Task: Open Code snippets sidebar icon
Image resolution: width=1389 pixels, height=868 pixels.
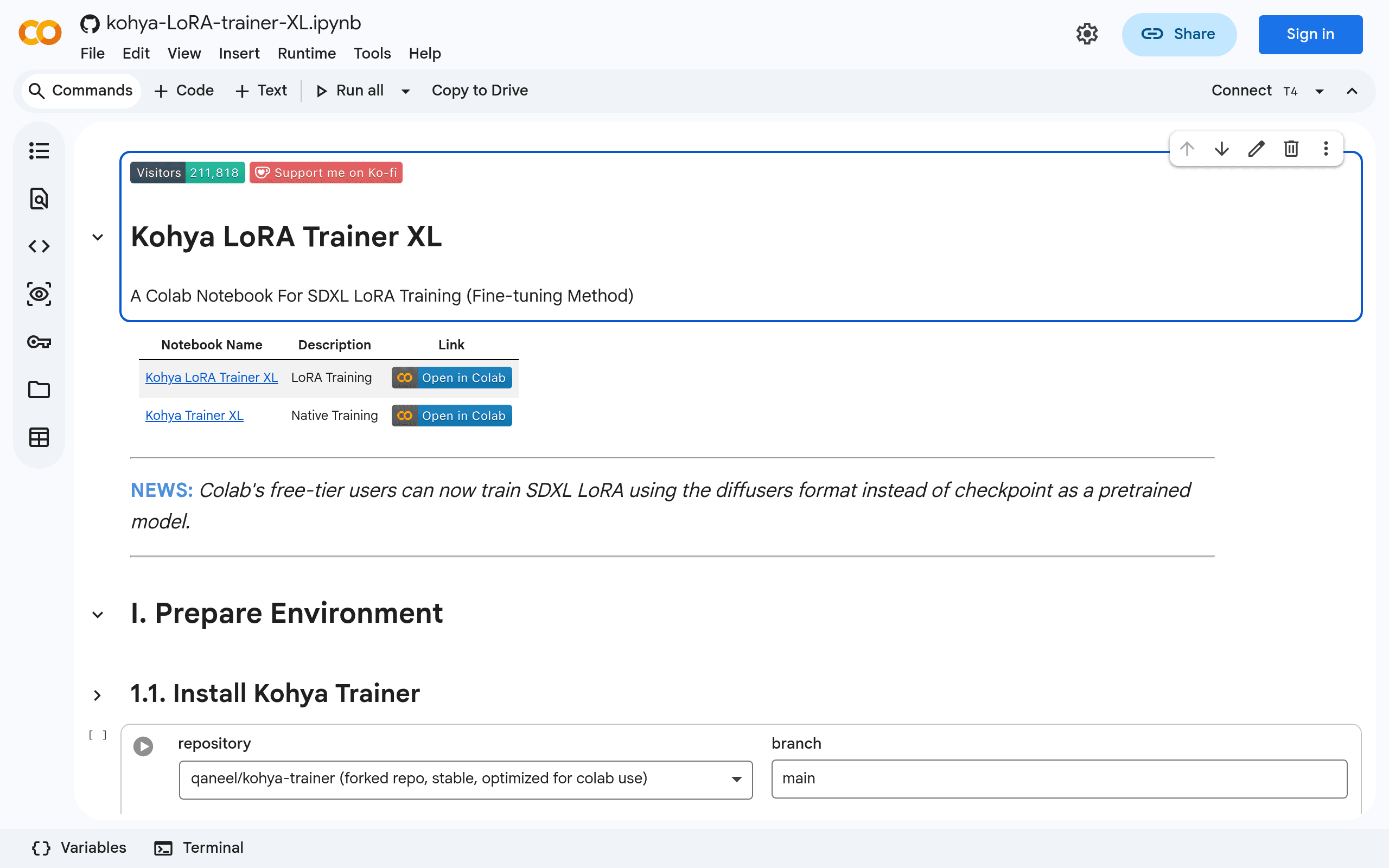Action: 39,246
